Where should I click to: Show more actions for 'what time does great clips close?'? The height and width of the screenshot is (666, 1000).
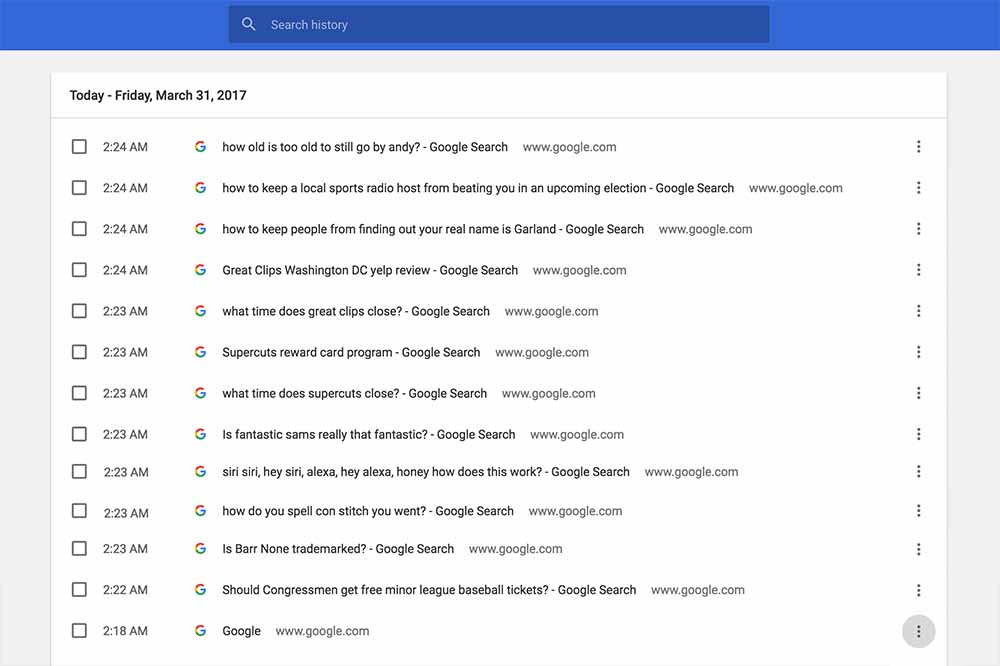click(x=918, y=311)
